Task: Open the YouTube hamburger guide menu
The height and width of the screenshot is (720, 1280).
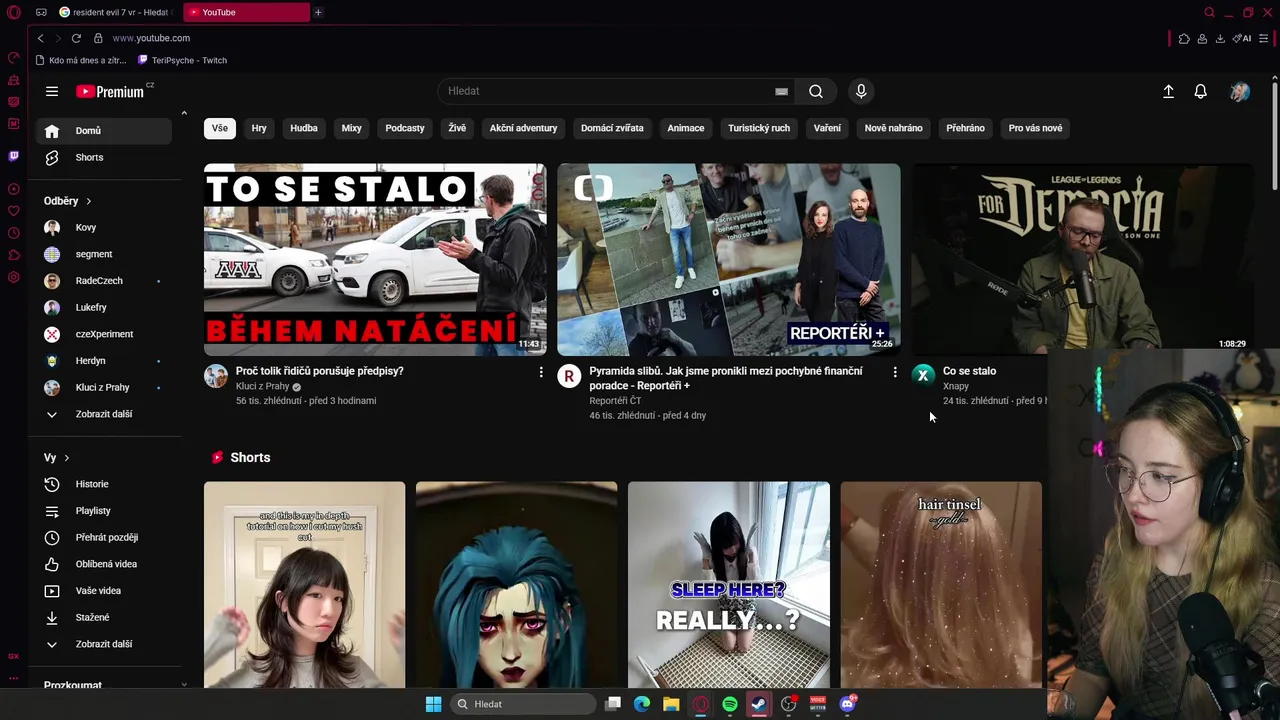Action: 52,91
